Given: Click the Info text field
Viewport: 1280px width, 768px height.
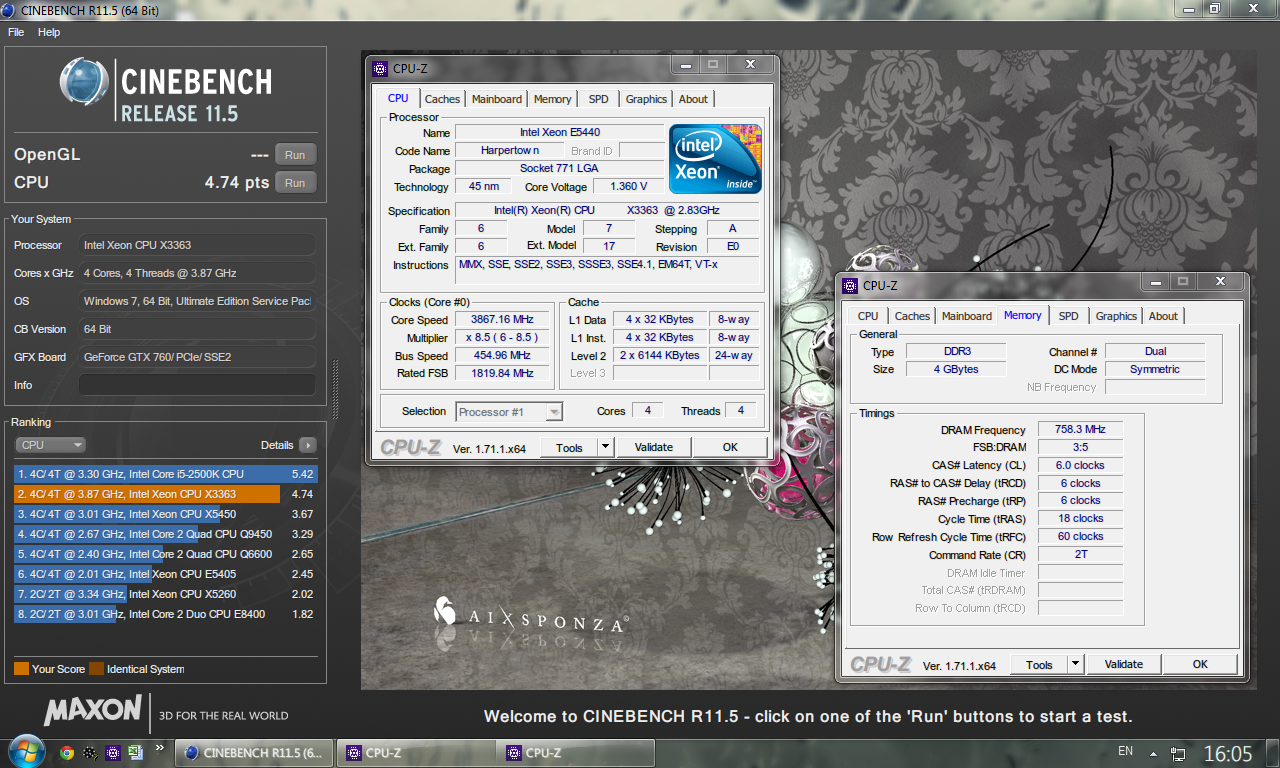Looking at the screenshot, I should click(x=197, y=385).
